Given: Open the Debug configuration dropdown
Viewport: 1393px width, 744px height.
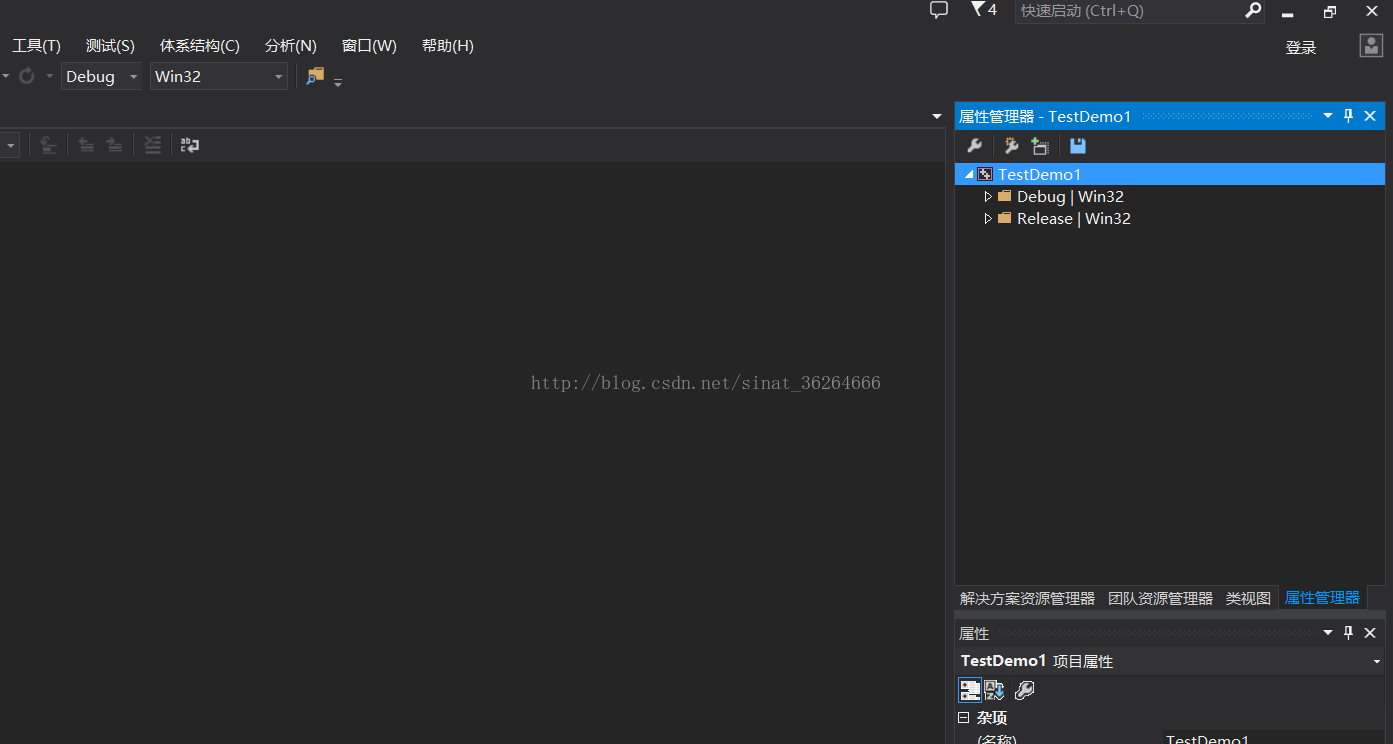Looking at the screenshot, I should 102,76.
